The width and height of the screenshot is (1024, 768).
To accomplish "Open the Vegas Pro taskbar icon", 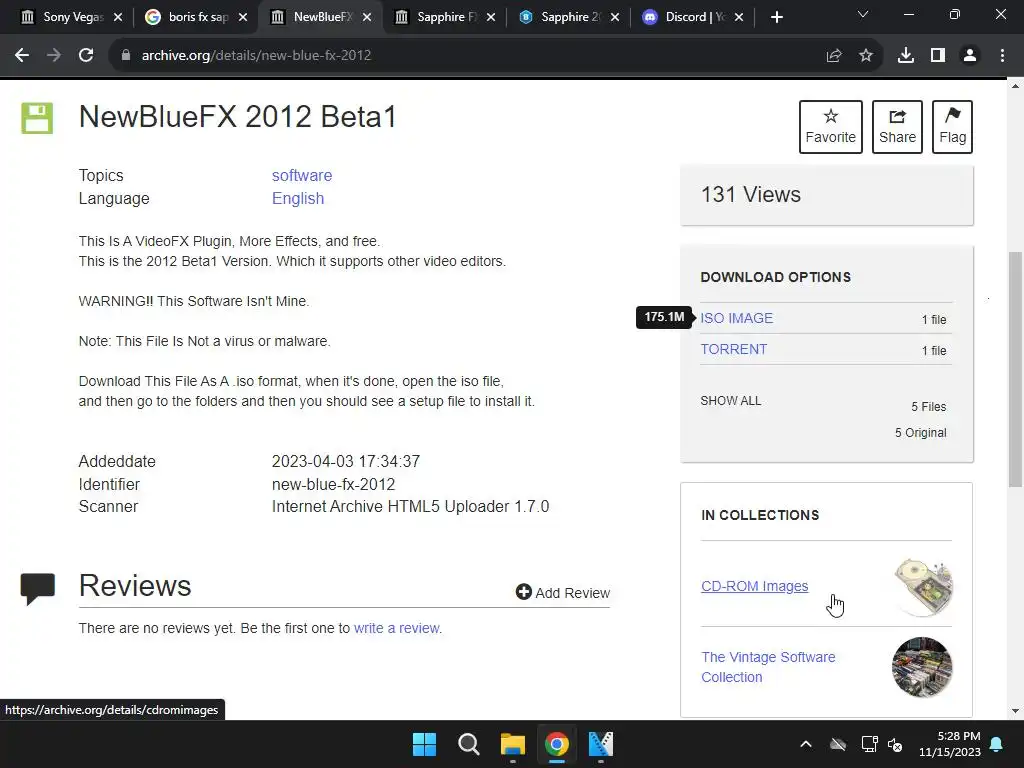I will pyautogui.click(x=601, y=744).
